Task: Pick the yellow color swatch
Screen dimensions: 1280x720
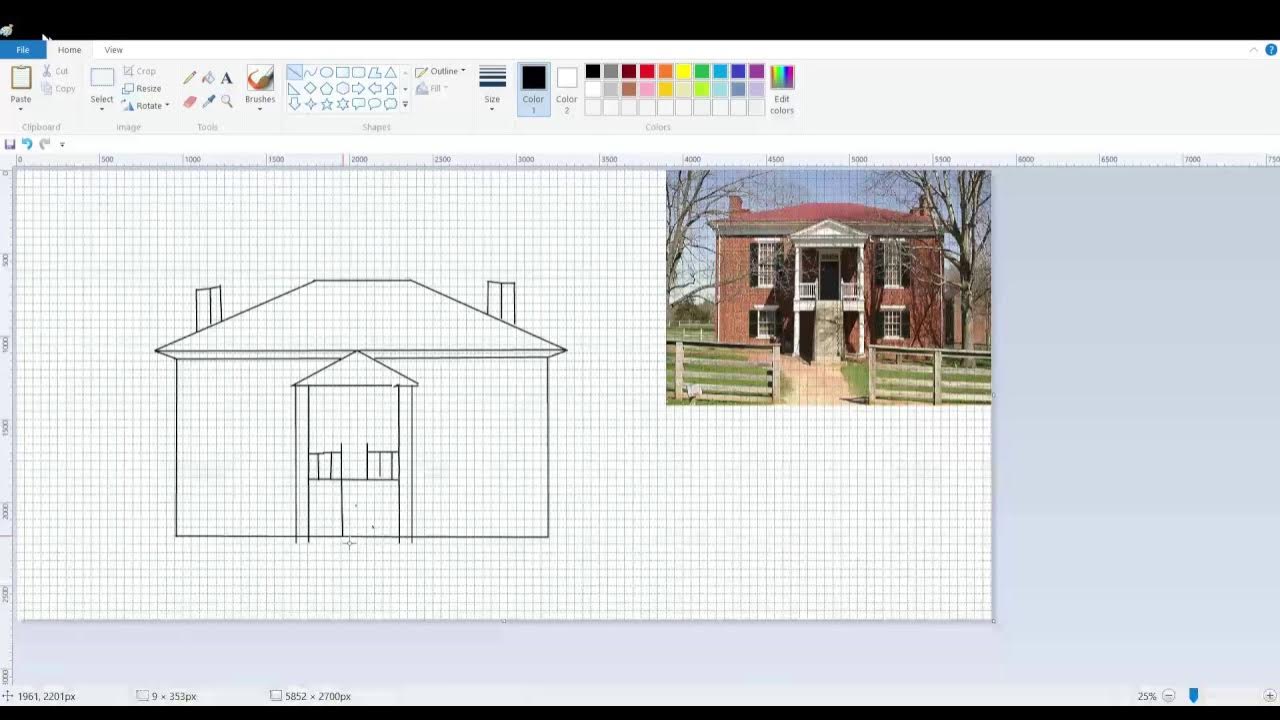Action: [x=683, y=71]
